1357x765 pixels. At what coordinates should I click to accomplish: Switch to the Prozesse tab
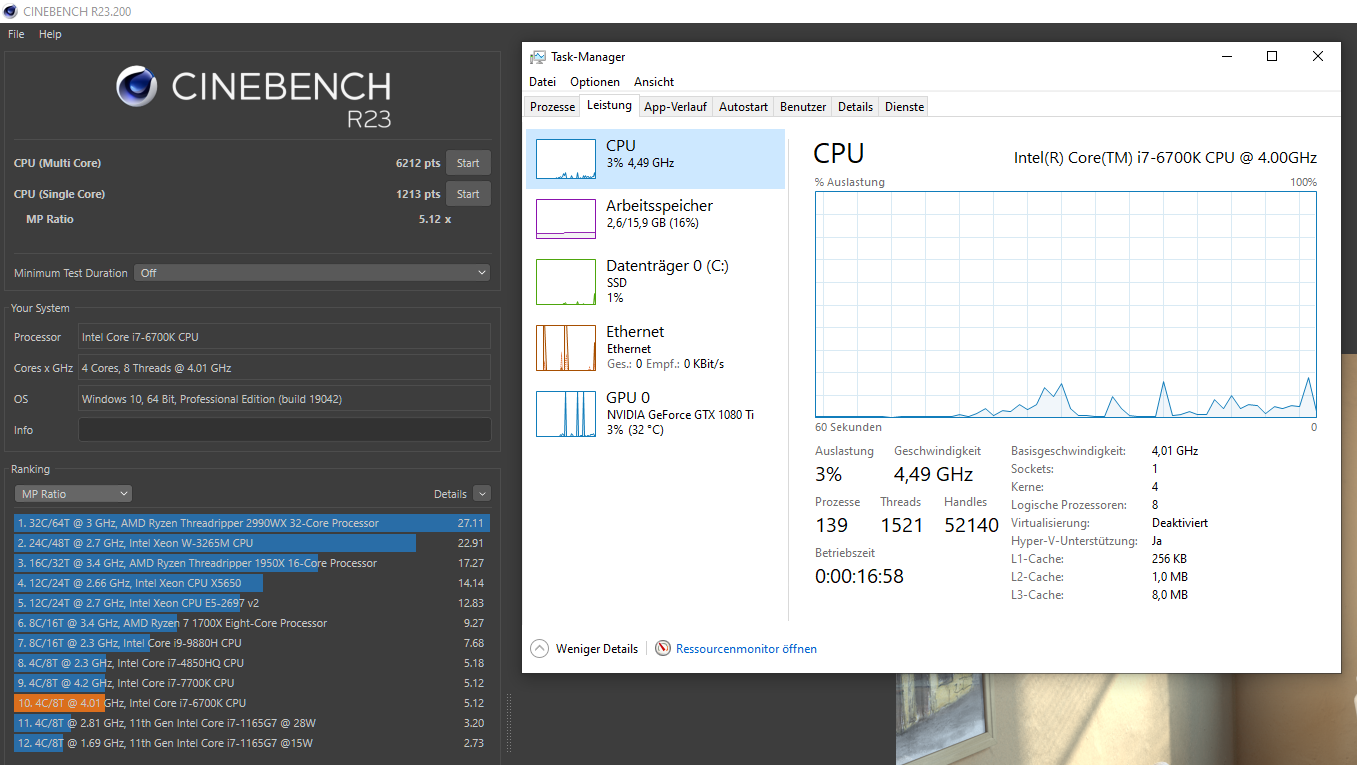coord(553,107)
